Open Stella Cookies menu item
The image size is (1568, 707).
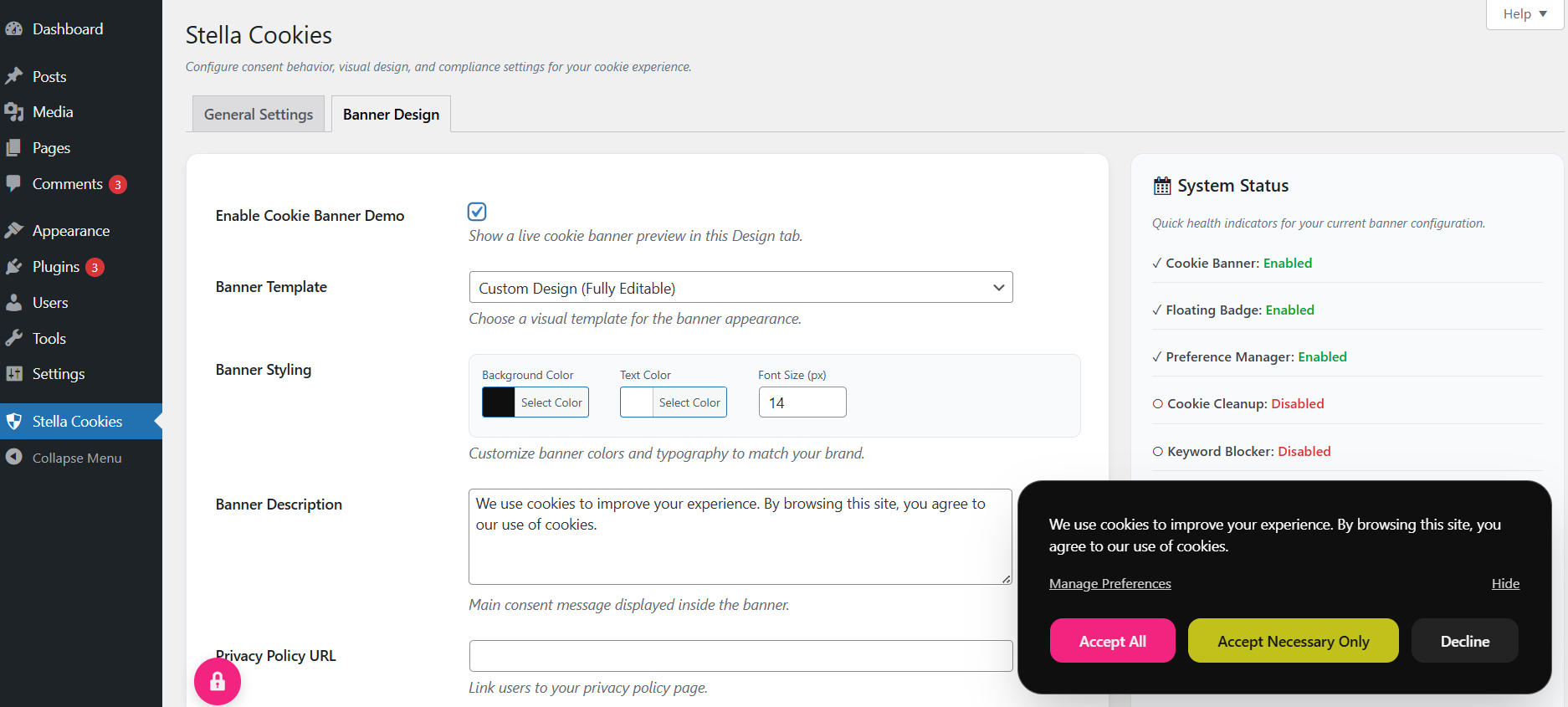point(81,422)
